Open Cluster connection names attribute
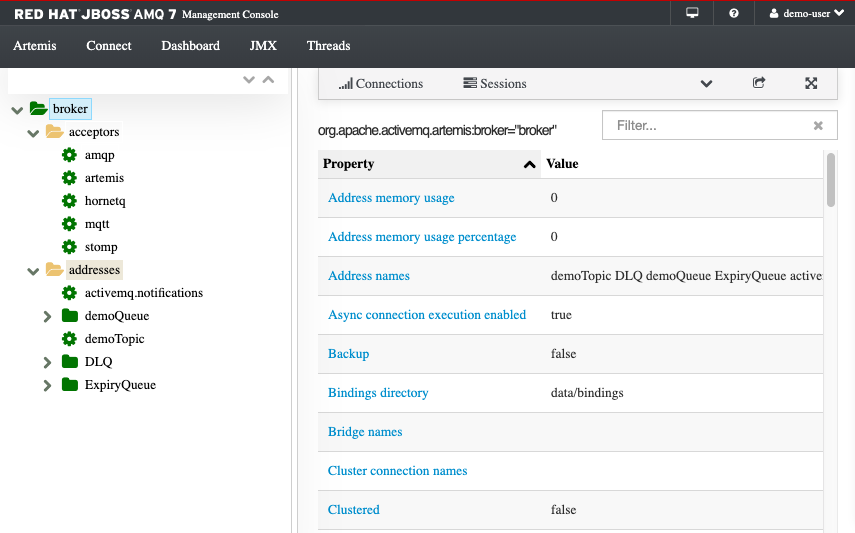The height and width of the screenshot is (533, 855). click(398, 471)
